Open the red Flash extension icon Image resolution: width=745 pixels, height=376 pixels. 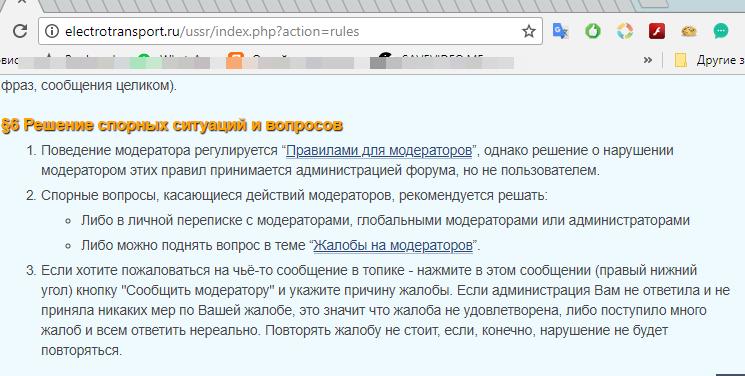pos(657,31)
